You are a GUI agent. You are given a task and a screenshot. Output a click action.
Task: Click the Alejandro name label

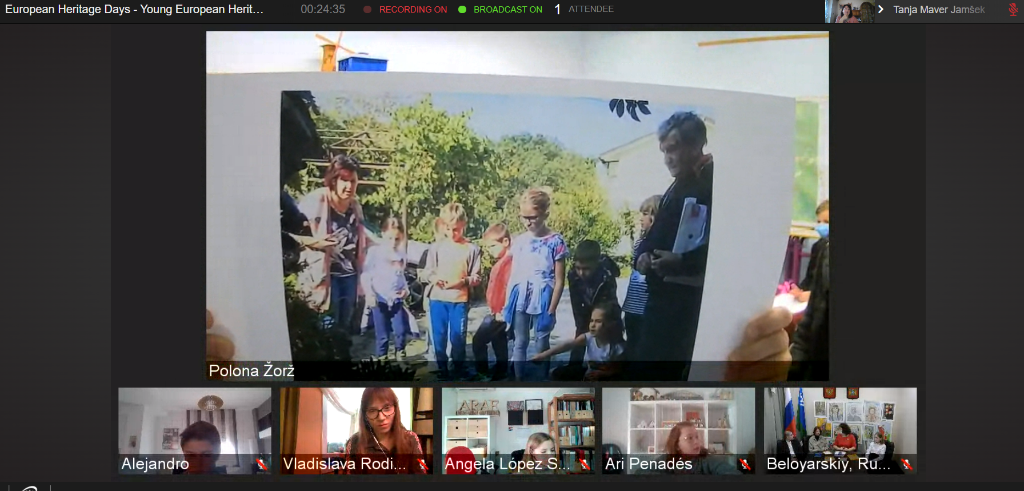pos(155,464)
